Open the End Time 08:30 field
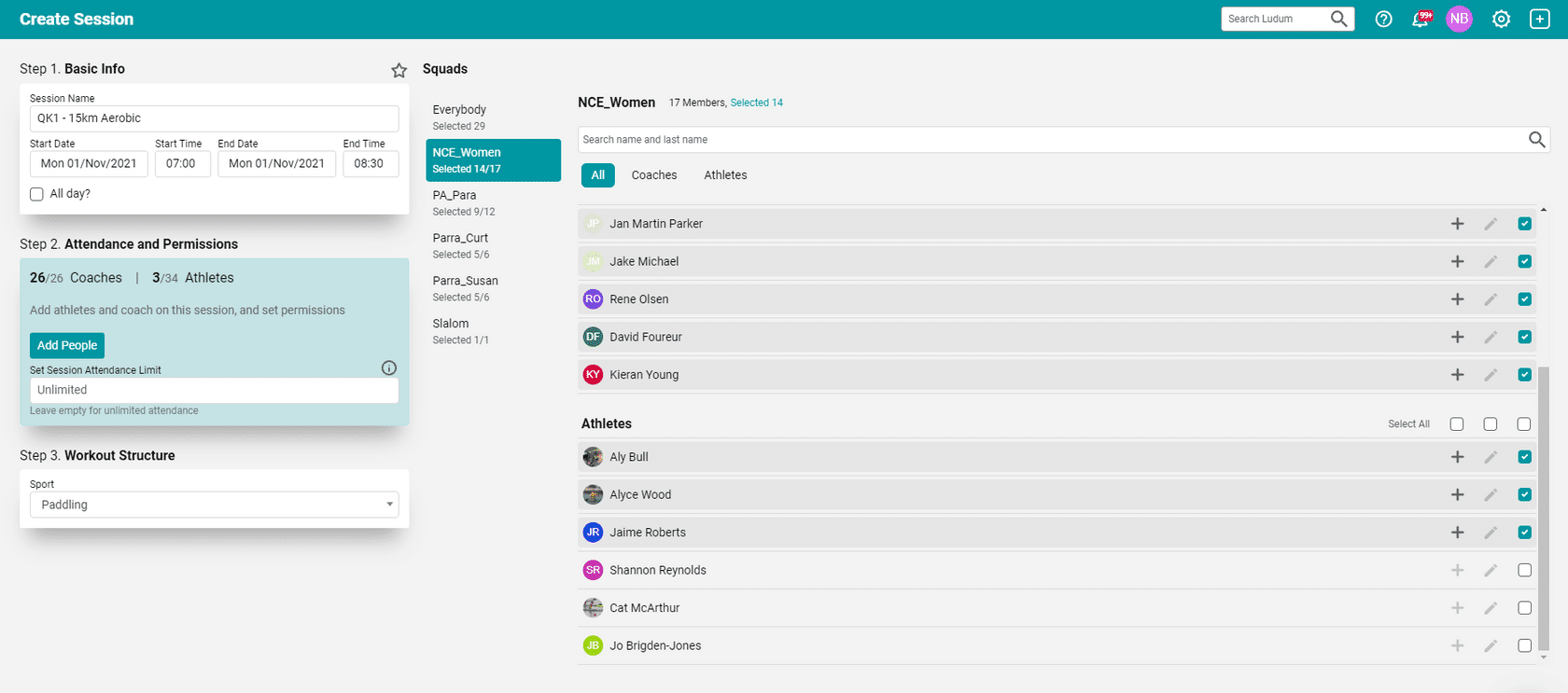Viewport: 1568px width, 693px height. point(371,163)
